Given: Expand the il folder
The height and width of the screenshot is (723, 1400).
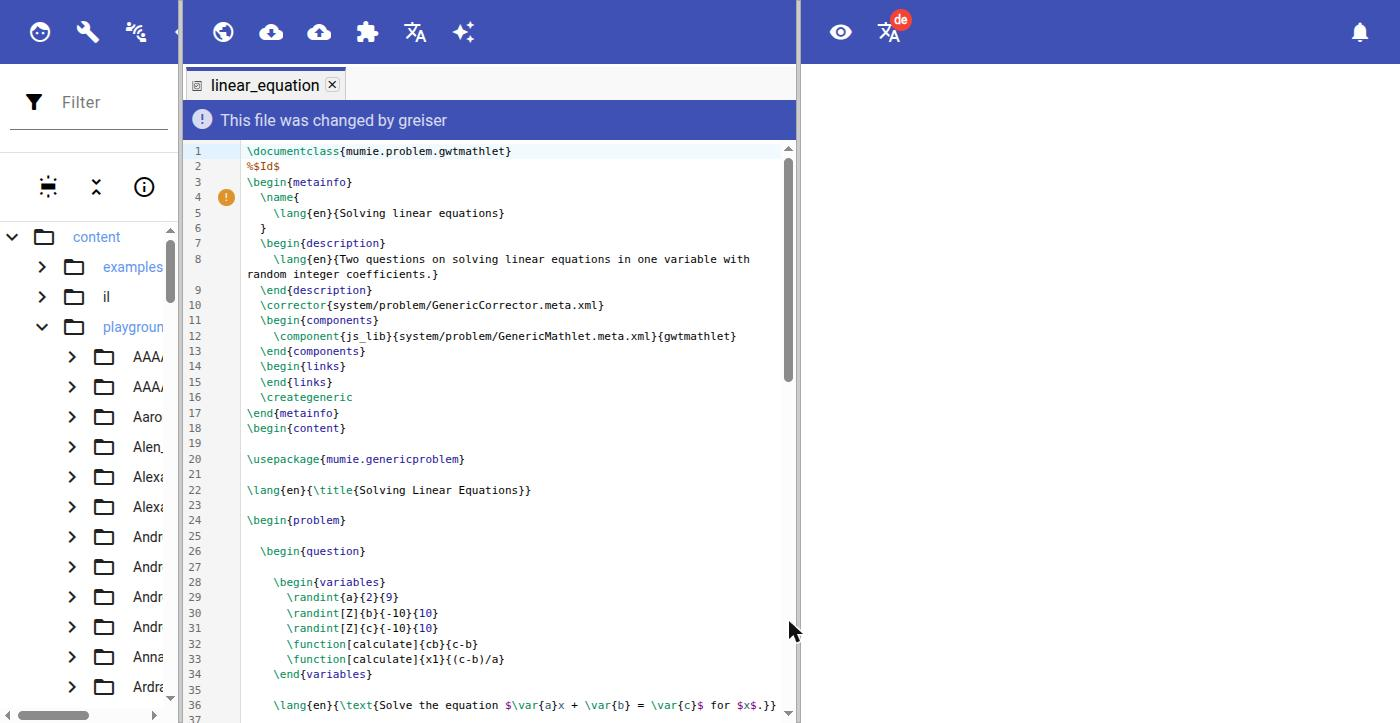Looking at the screenshot, I should click(42, 297).
